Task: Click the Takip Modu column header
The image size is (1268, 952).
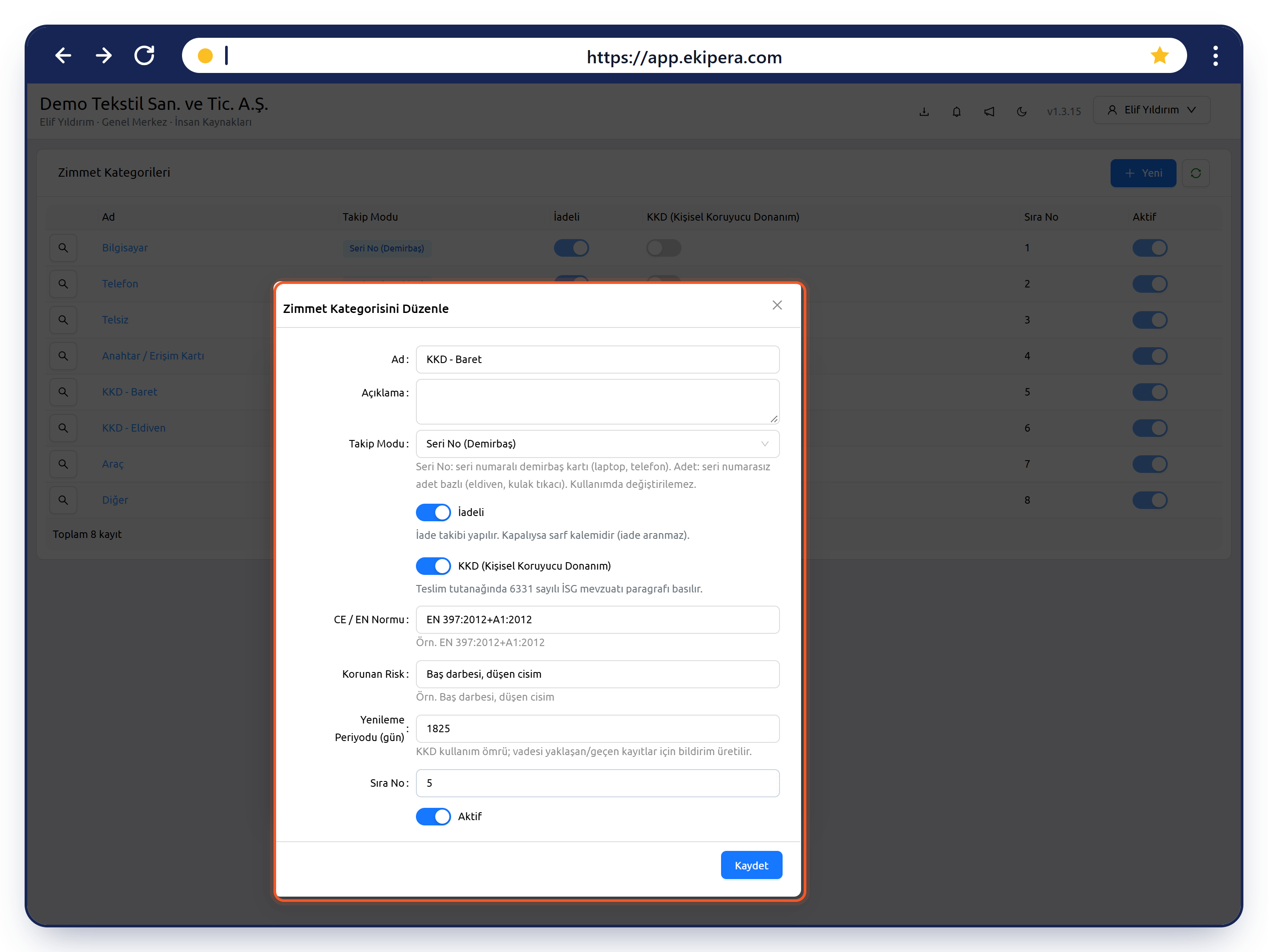Action: click(x=370, y=217)
